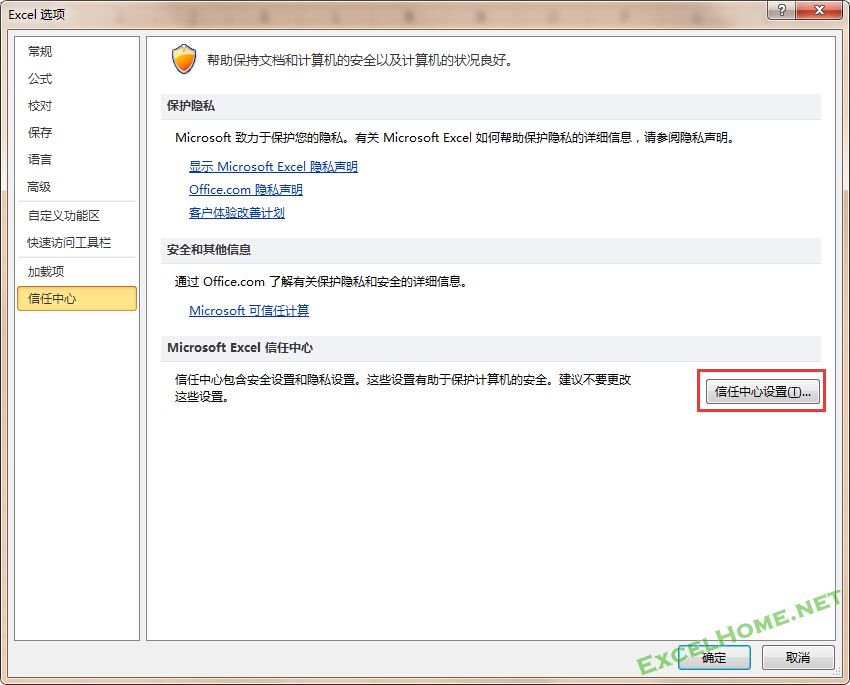Screen dimensions: 850x685
Task: Click the highlighted 信任中心 item
Action: [76, 299]
